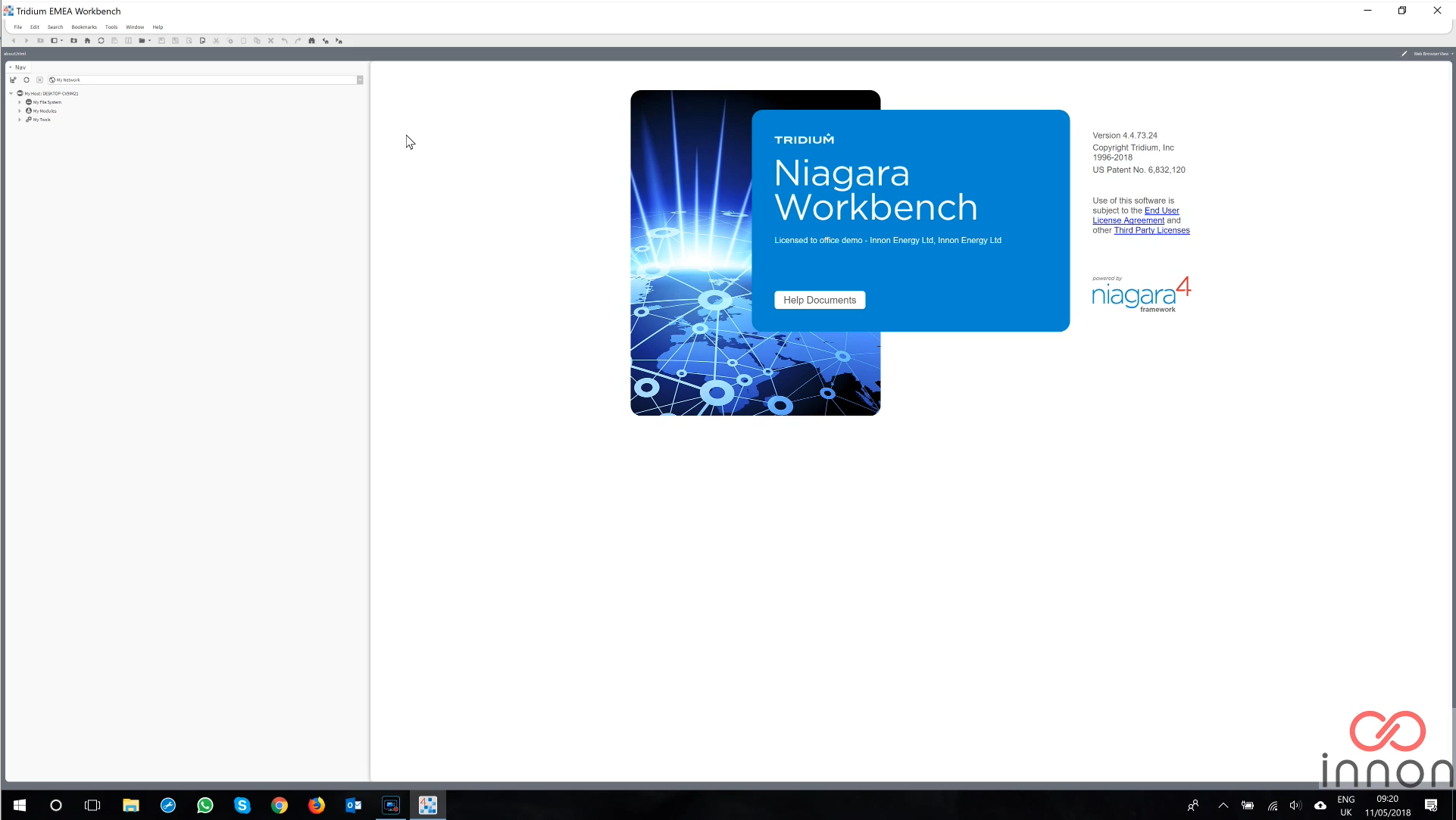Open the Third Party Licenses link
Viewport: 1456px width, 820px height.
(1151, 231)
